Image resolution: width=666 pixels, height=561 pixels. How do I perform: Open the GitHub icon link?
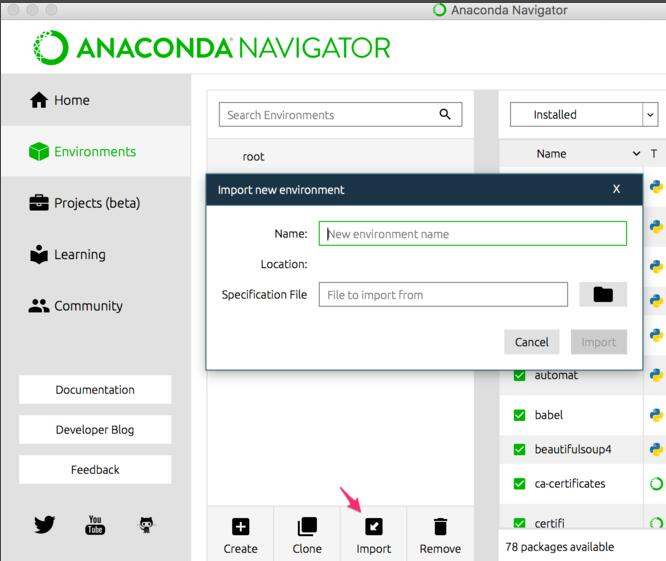point(147,524)
